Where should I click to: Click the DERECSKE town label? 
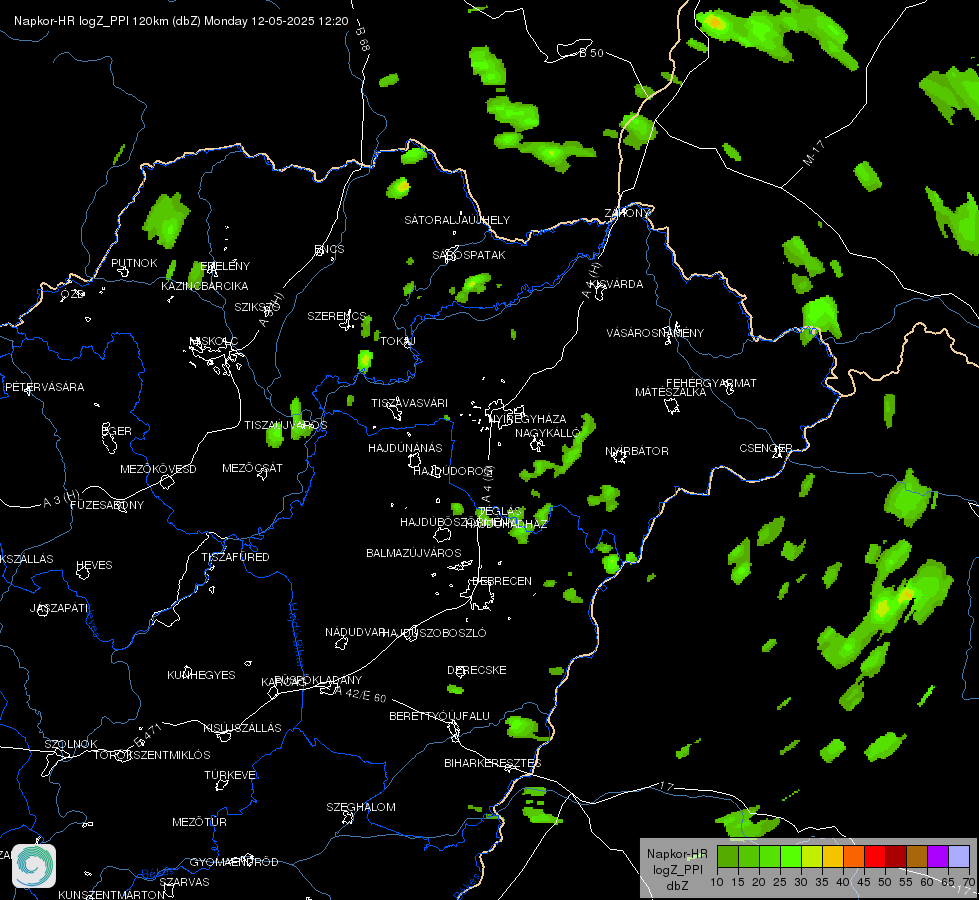477,670
